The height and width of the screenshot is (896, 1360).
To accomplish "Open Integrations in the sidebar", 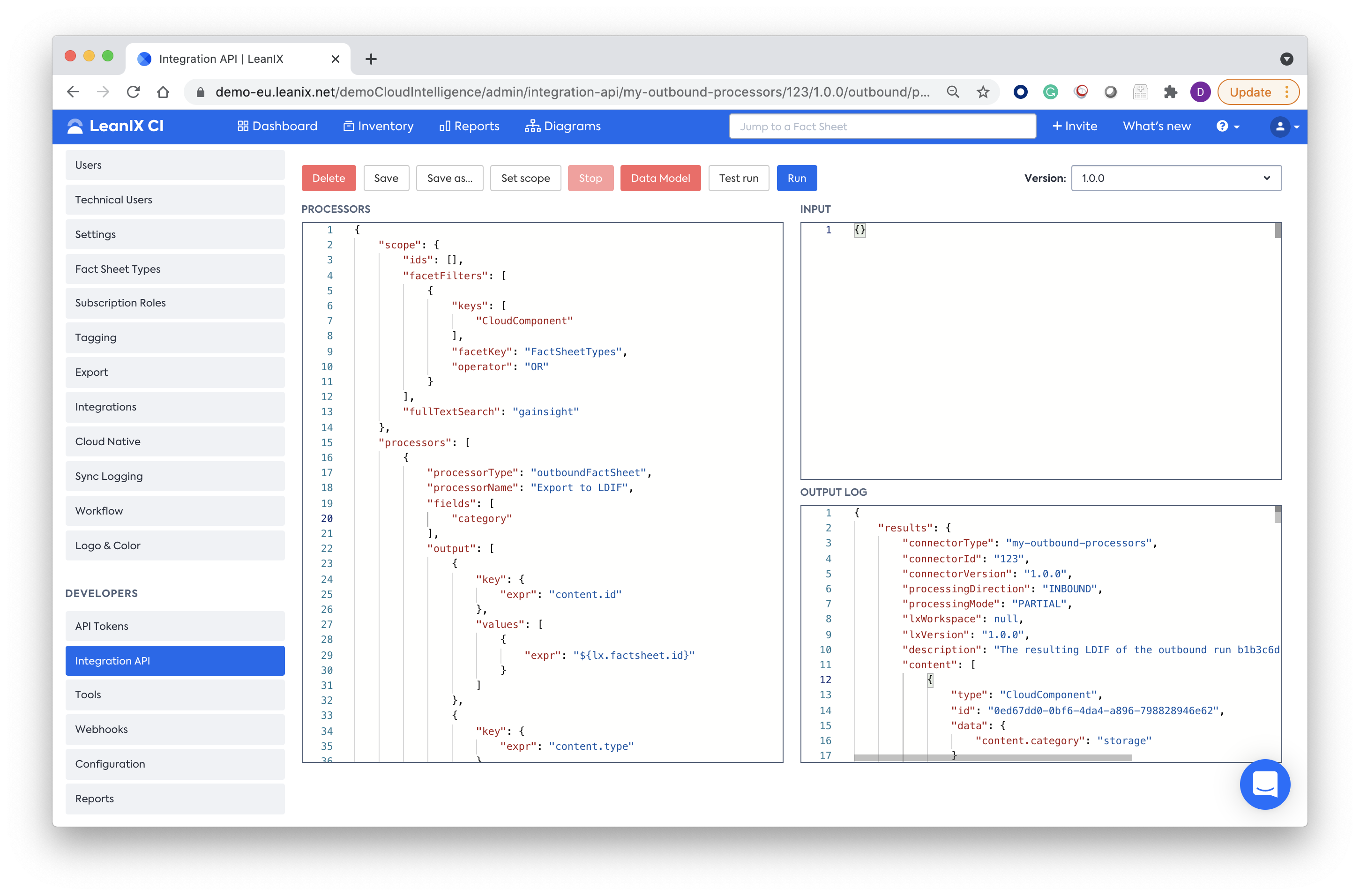I will [175, 407].
